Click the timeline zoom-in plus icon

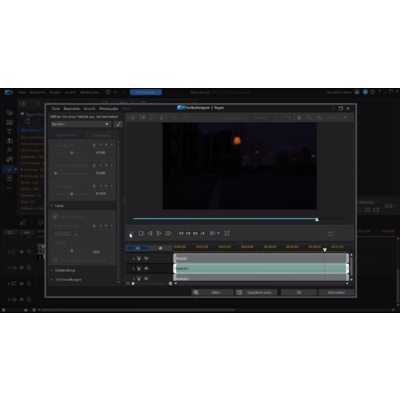(170, 283)
